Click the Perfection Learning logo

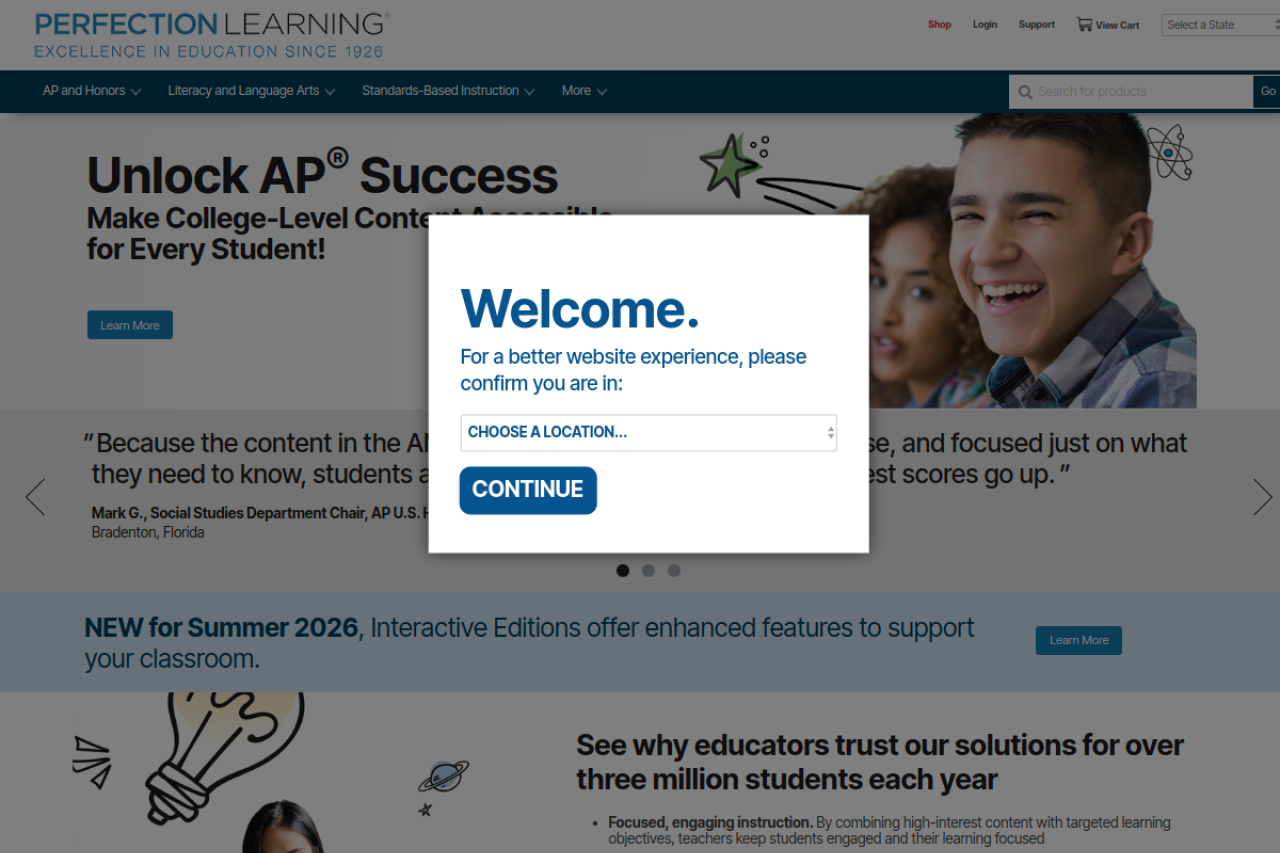211,35
